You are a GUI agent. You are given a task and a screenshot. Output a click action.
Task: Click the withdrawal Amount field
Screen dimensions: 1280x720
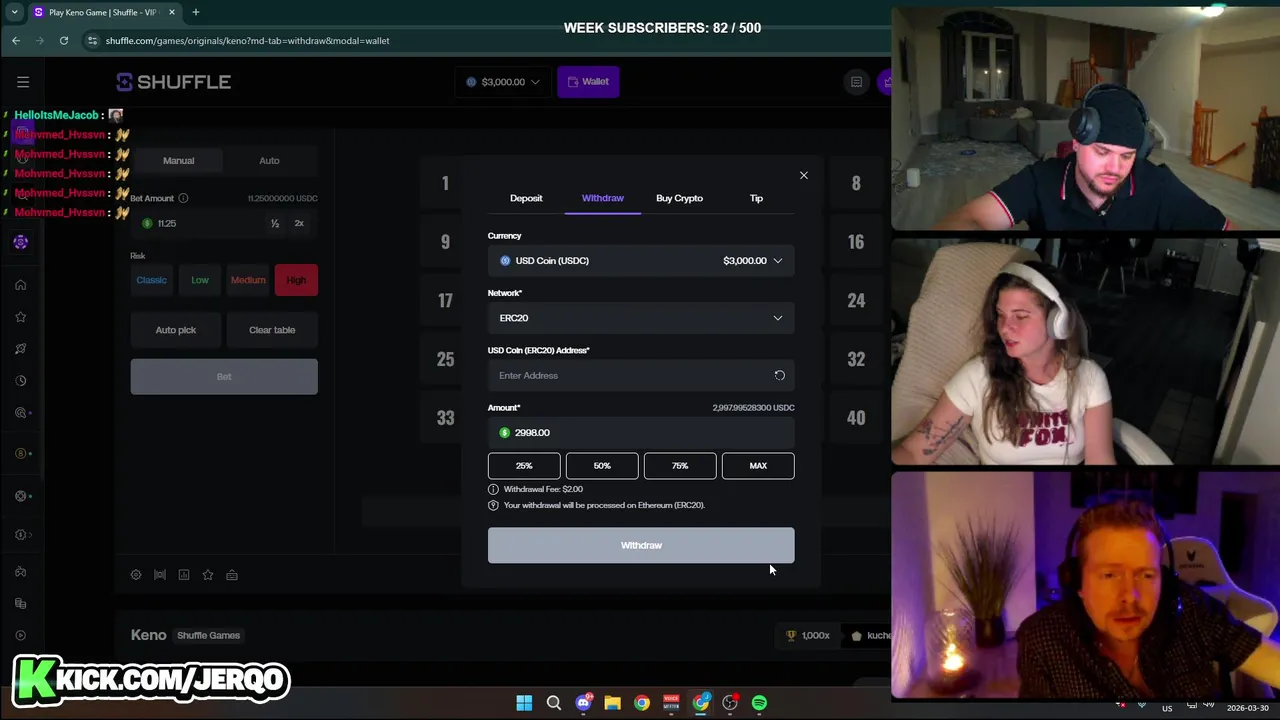(641, 433)
